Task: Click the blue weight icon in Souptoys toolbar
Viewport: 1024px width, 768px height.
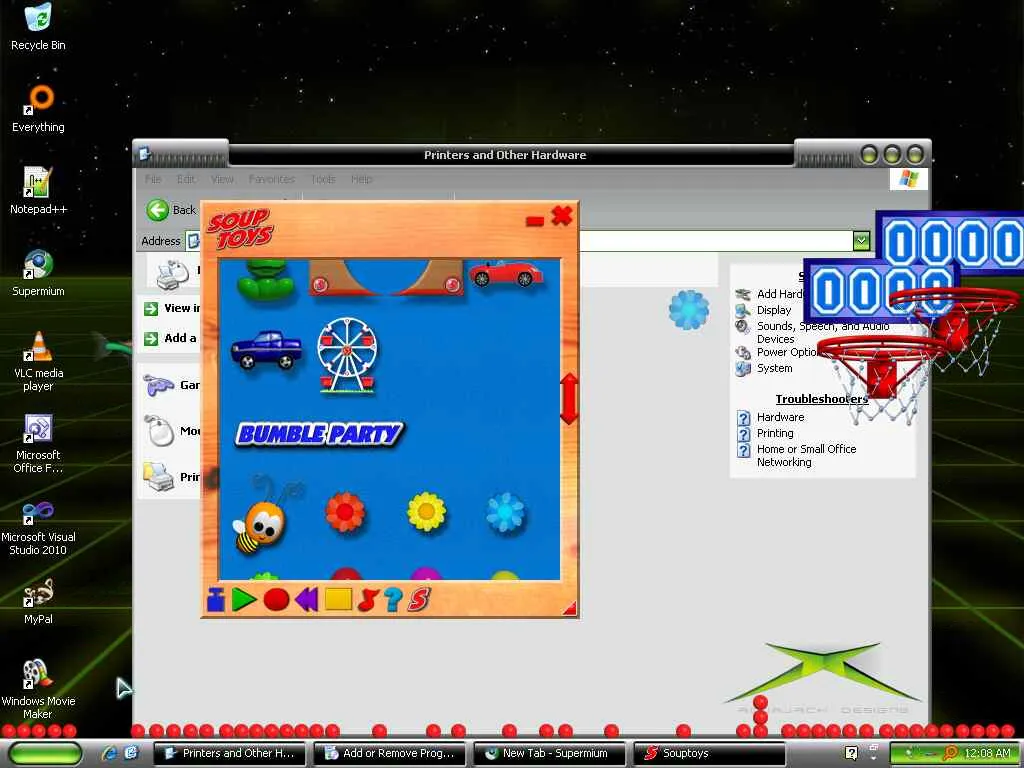Action: pos(216,599)
